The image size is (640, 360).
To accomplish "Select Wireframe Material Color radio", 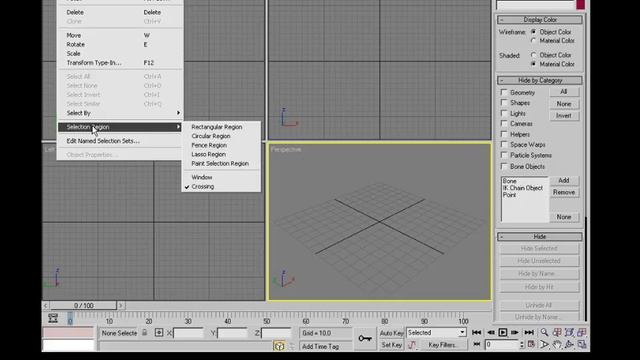I will point(533,40).
